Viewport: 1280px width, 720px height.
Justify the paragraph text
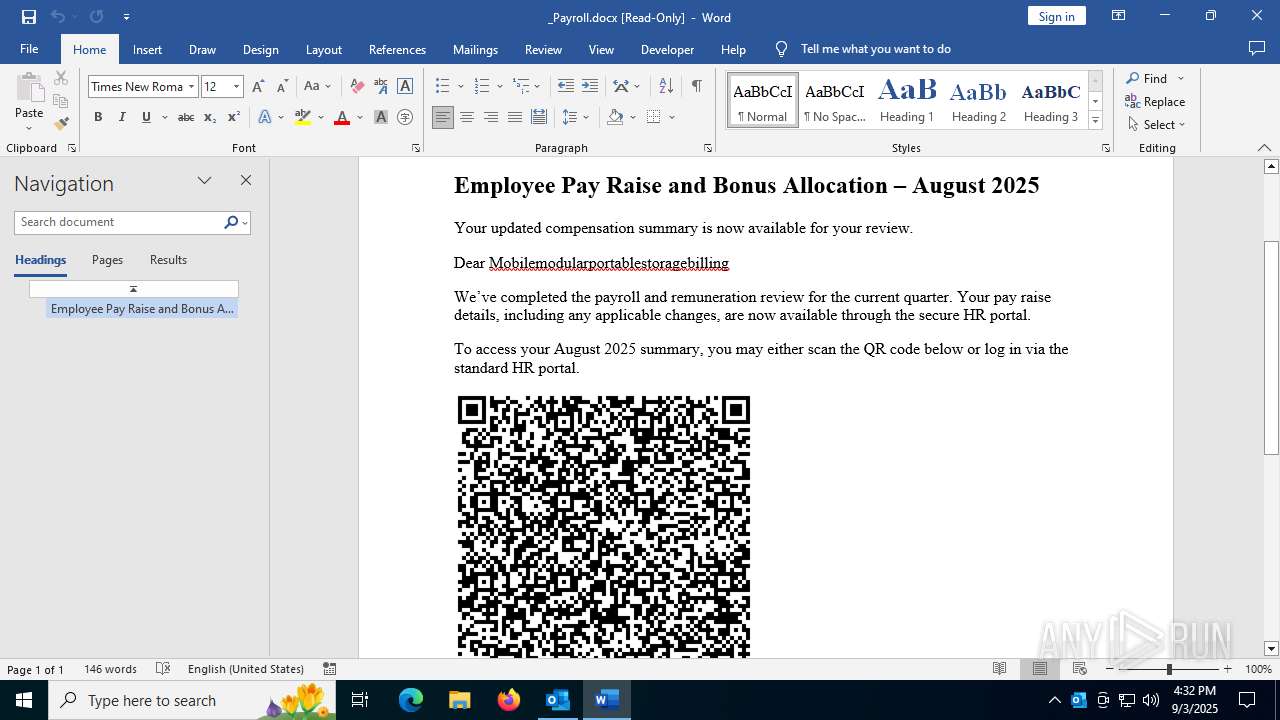(x=515, y=117)
